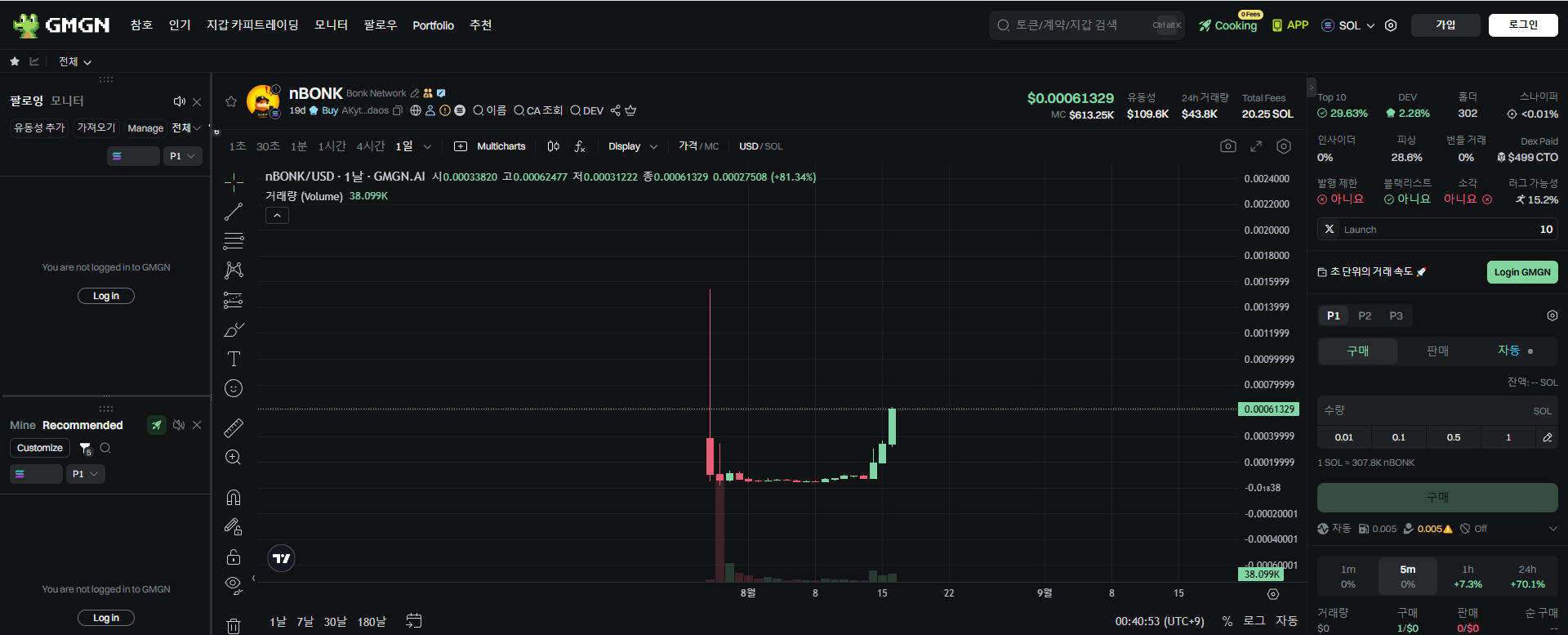This screenshot has height=635, width=1568.
Task: Select the 0.5 SOL quick amount
Action: [x=1454, y=437]
